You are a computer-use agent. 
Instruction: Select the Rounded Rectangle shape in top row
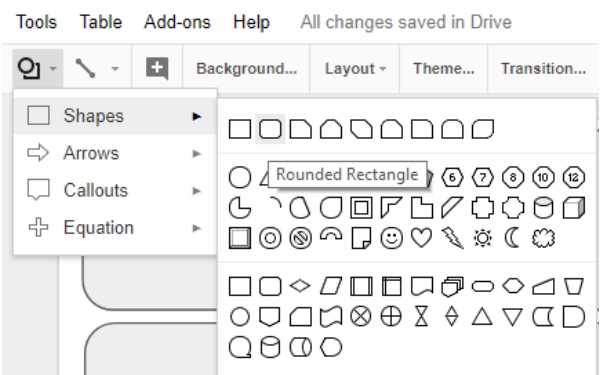point(270,129)
